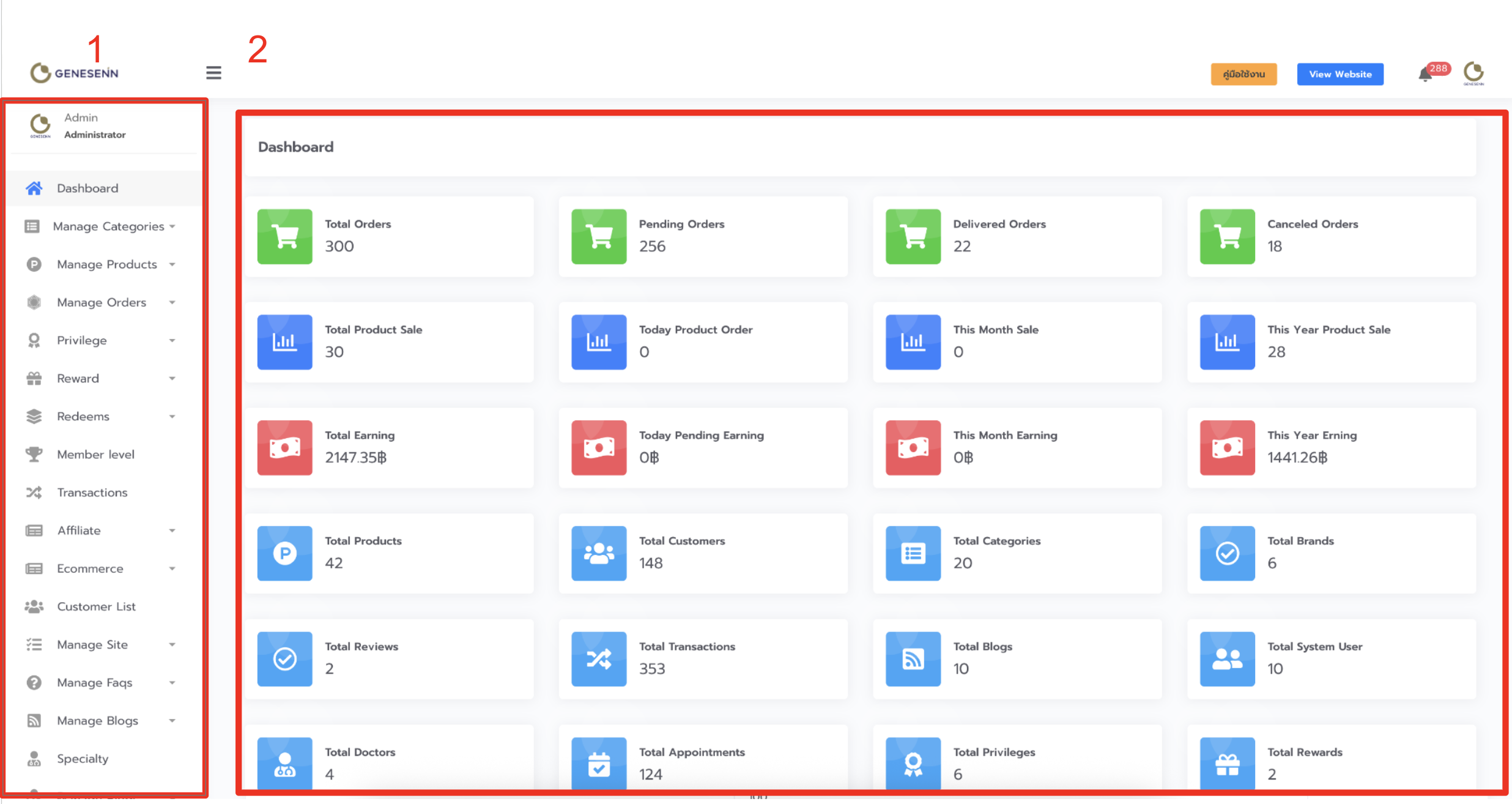Click the Total Customers group icon
Image resolution: width=1512 pixels, height=804 pixels.
click(x=599, y=553)
